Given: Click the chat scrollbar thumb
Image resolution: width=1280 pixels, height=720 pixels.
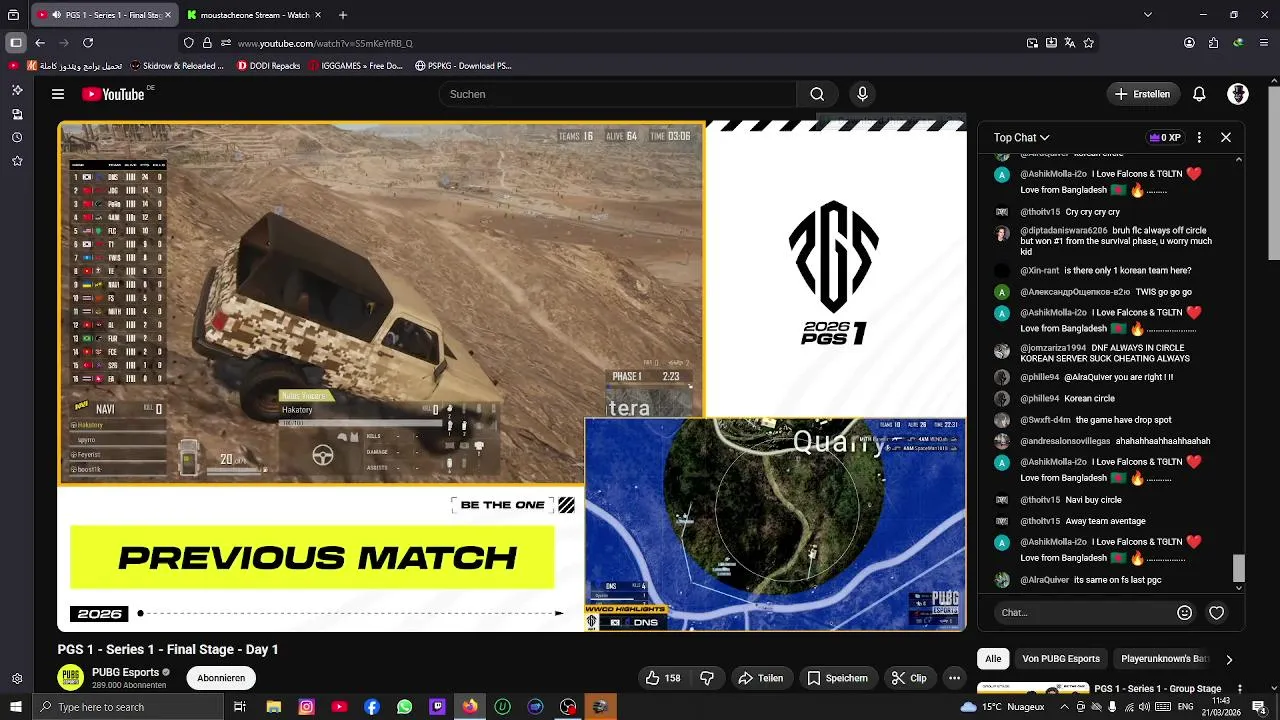Looking at the screenshot, I should [1239, 567].
